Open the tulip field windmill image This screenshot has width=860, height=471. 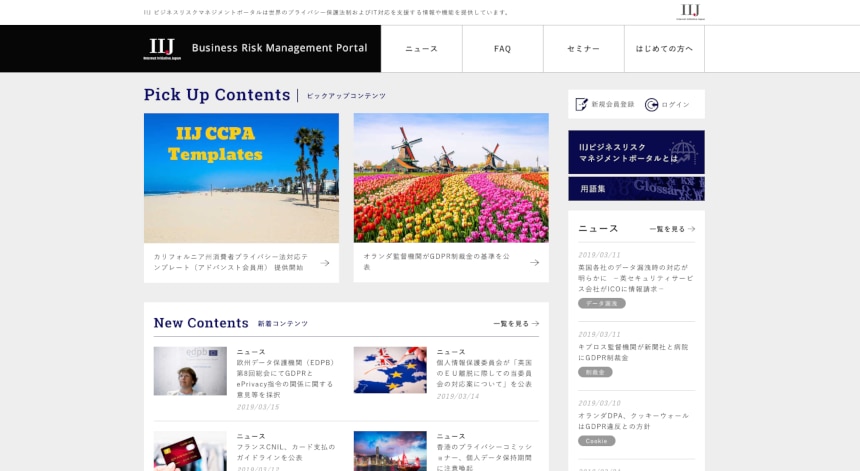pos(450,178)
